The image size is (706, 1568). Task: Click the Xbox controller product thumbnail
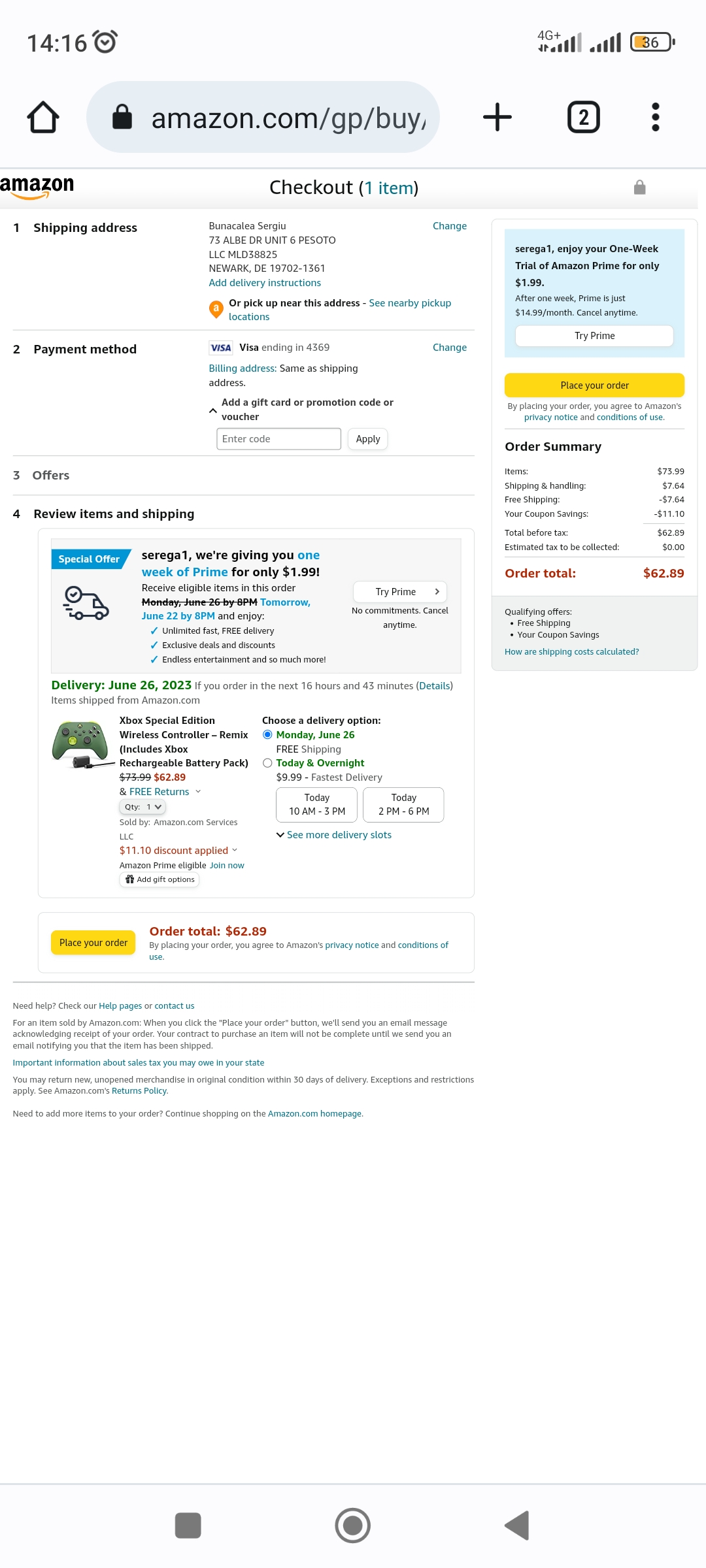pyautogui.click(x=81, y=744)
